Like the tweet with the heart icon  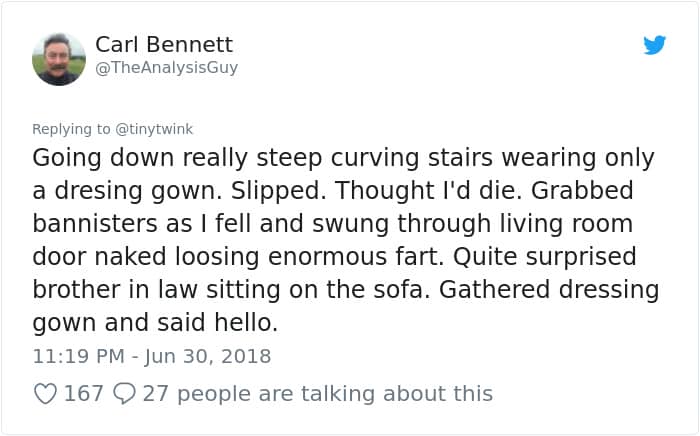click(45, 394)
